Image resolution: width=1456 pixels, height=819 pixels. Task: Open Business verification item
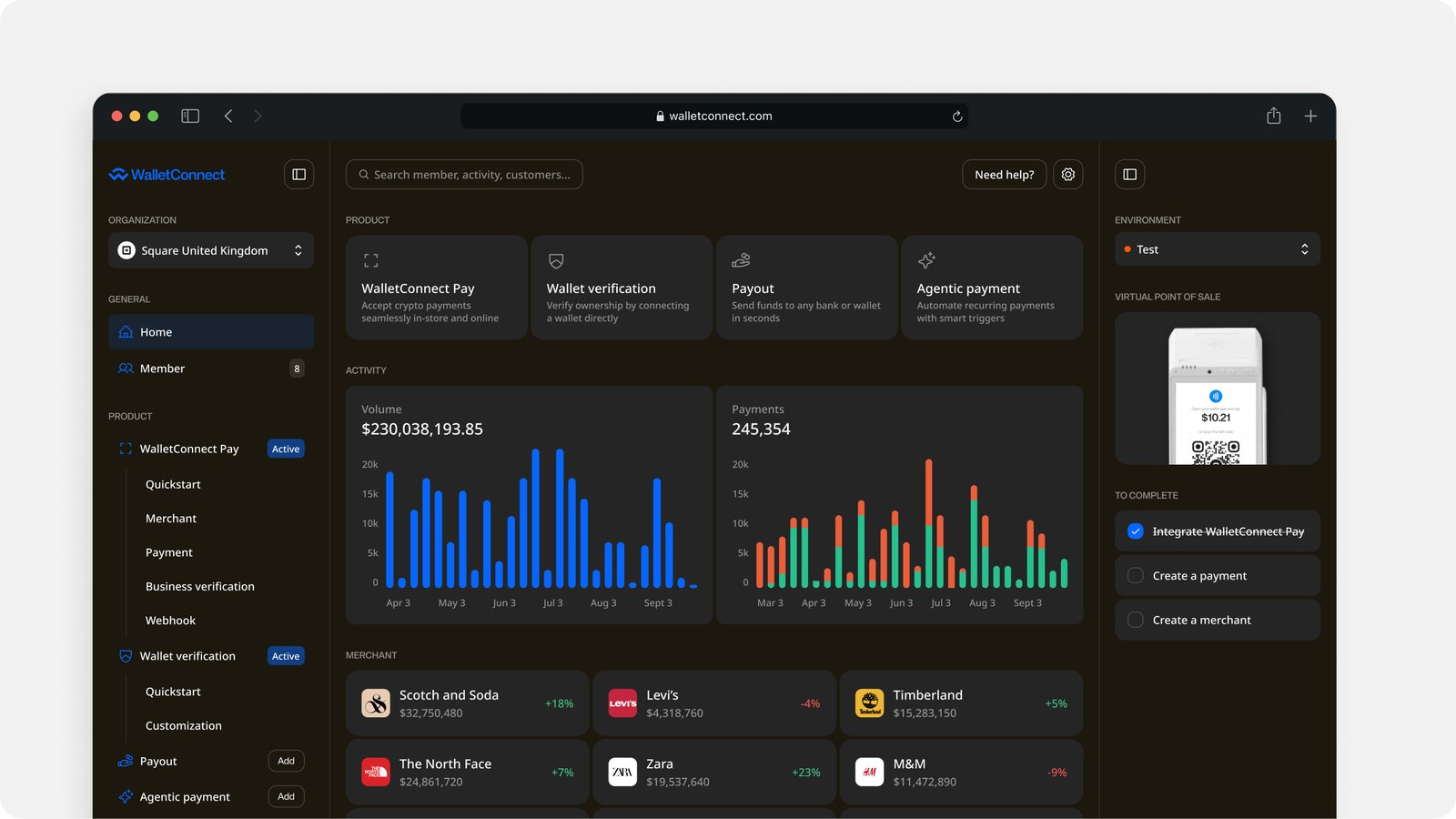point(200,587)
